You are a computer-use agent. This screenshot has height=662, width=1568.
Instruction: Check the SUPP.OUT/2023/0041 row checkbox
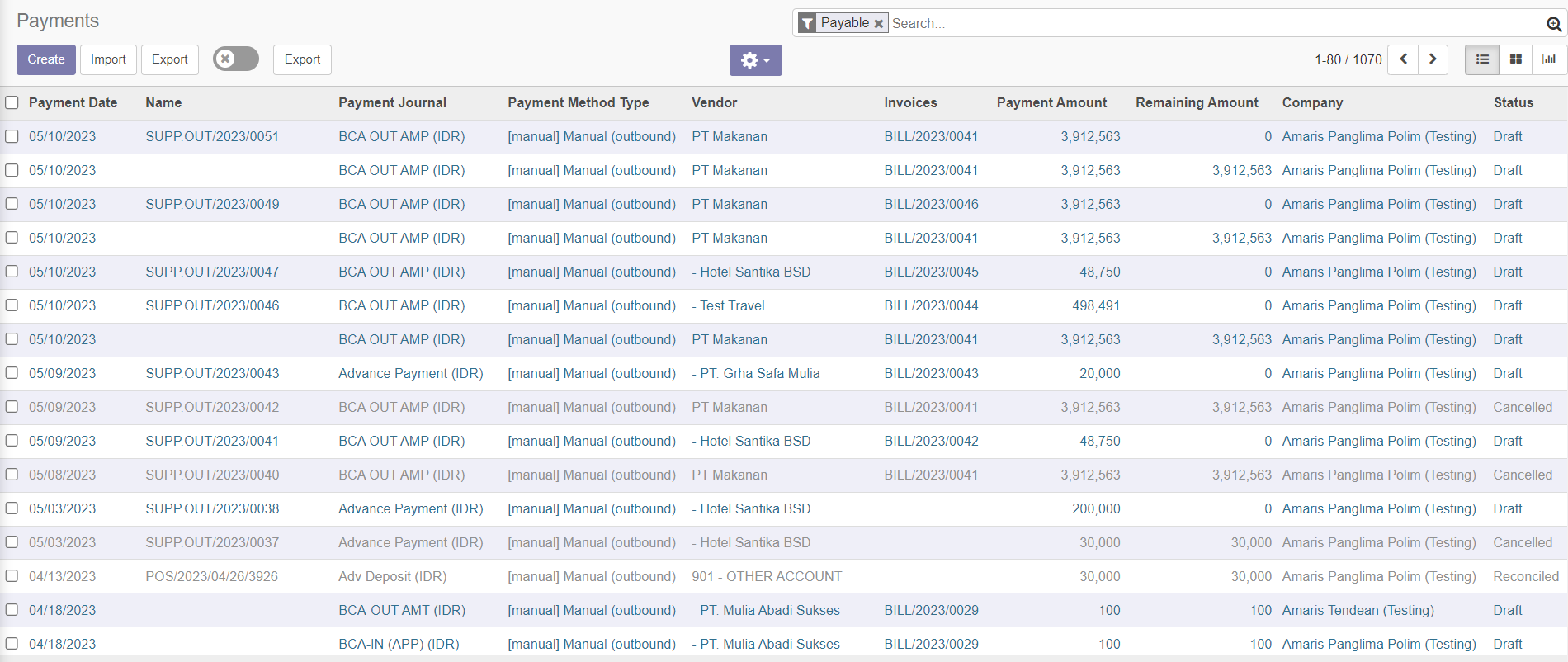[12, 441]
